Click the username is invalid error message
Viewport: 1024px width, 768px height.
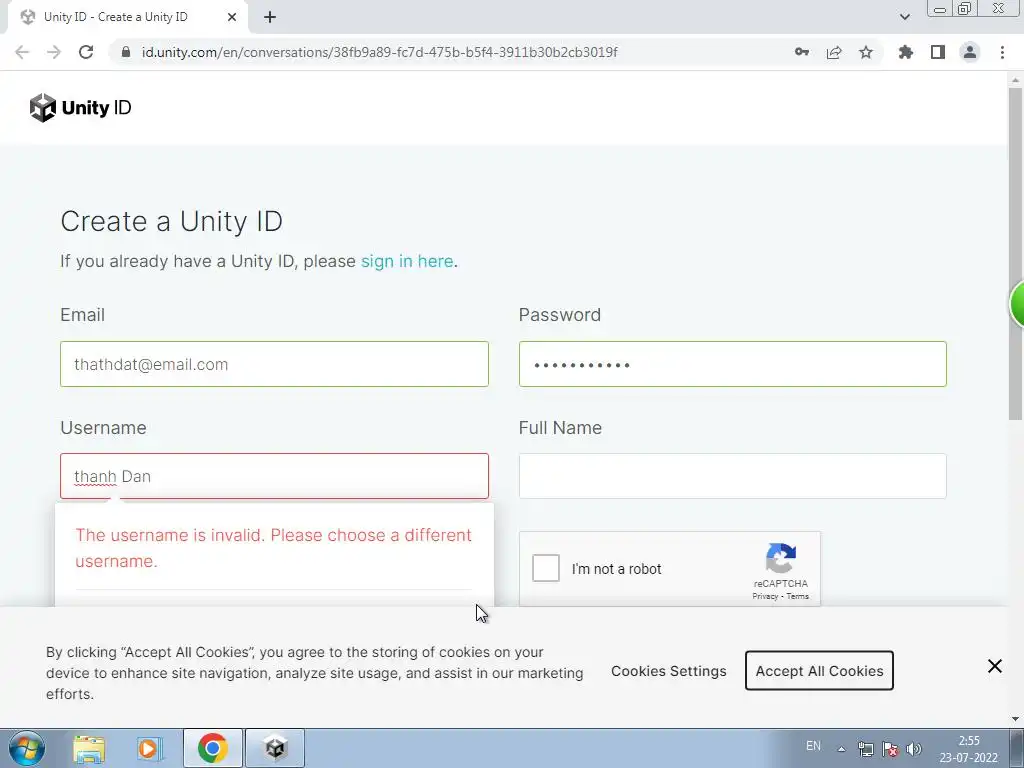274,548
